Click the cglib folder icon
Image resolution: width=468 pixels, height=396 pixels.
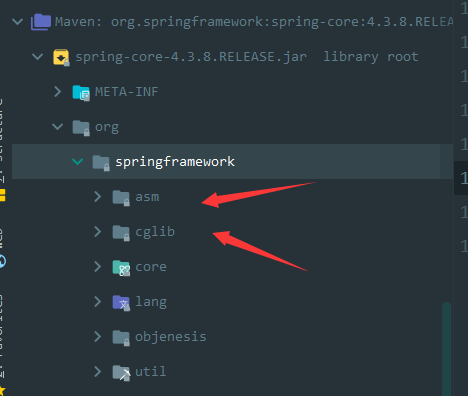[121, 233]
